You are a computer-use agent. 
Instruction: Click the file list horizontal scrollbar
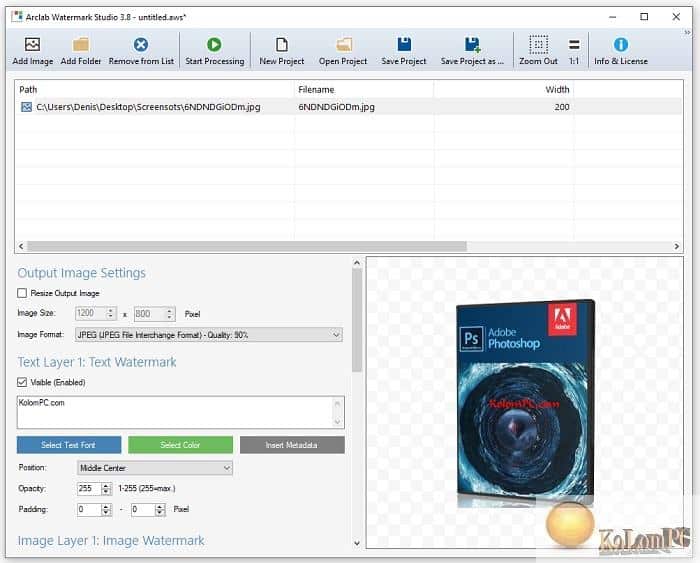click(x=247, y=246)
